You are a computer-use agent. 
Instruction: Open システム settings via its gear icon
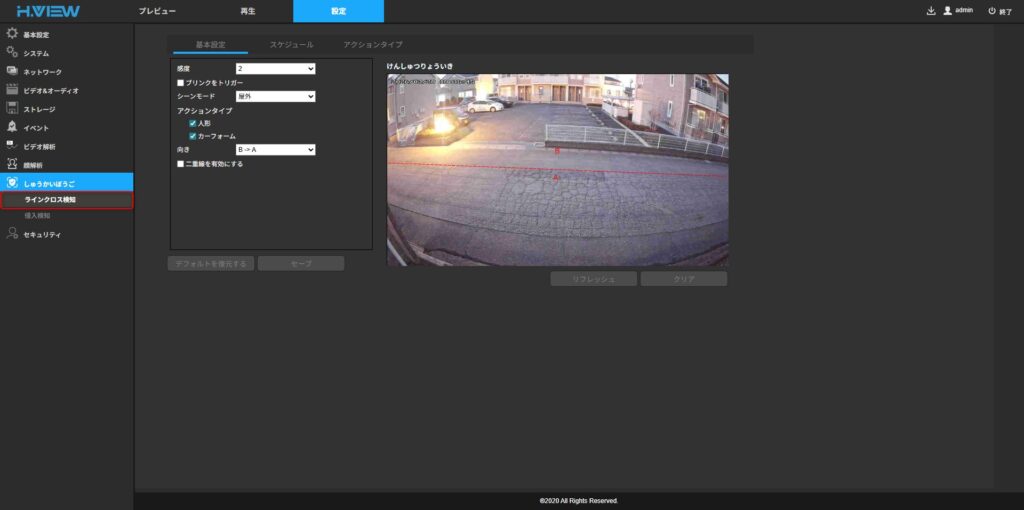point(12,52)
